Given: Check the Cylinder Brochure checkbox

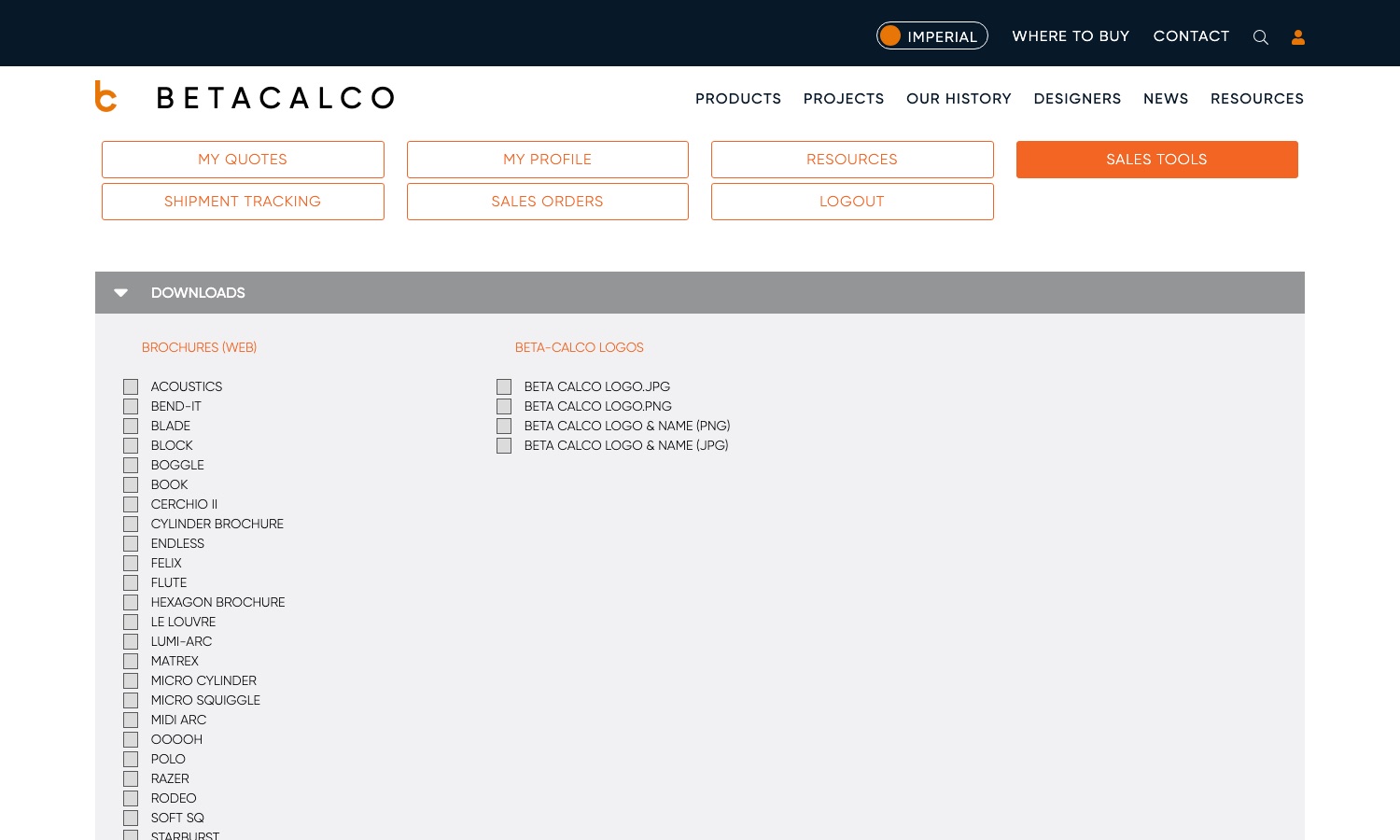Looking at the screenshot, I should (131, 524).
